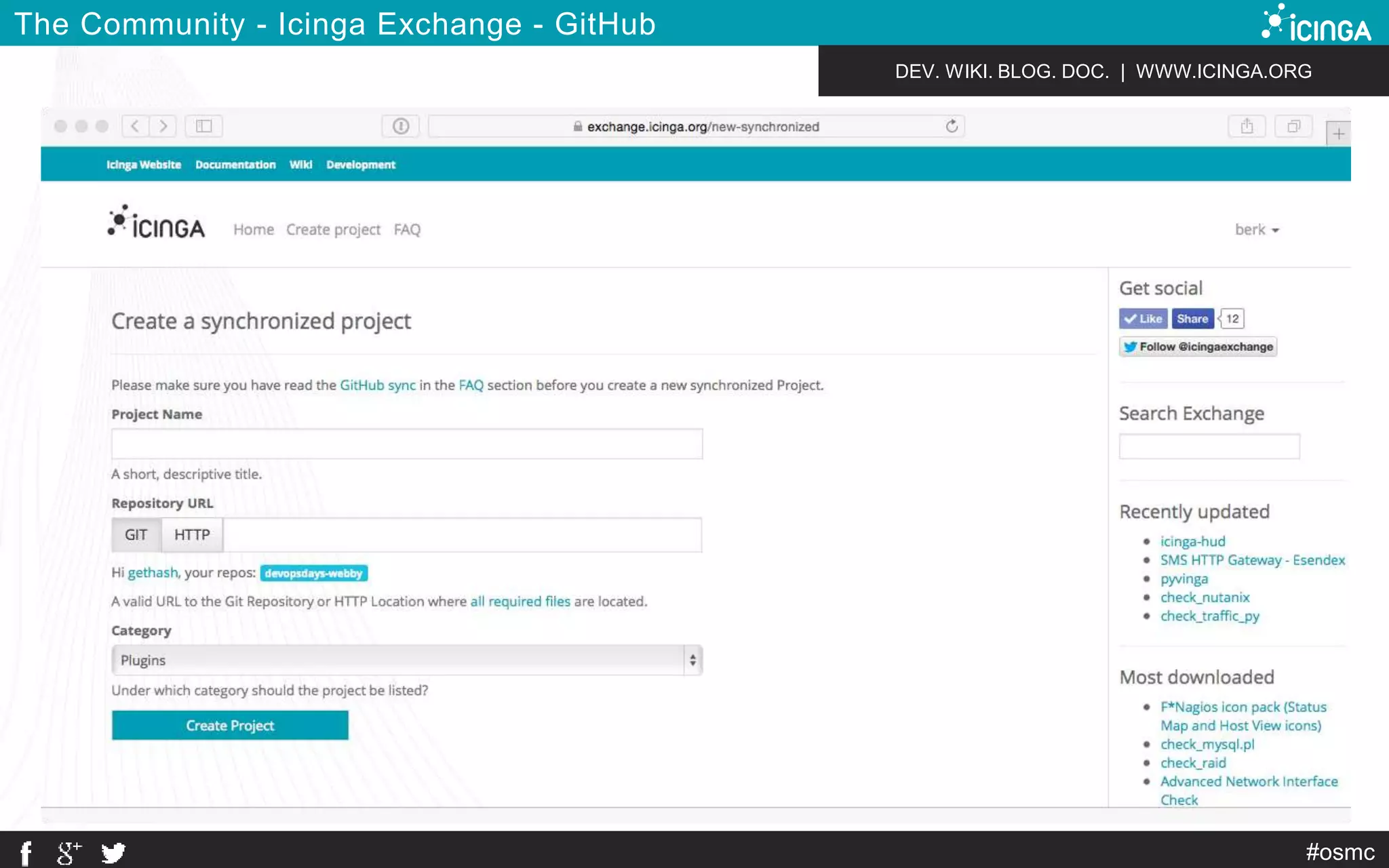The image size is (1389, 868).
Task: Select HTTP repository type toggle
Action: (x=192, y=534)
